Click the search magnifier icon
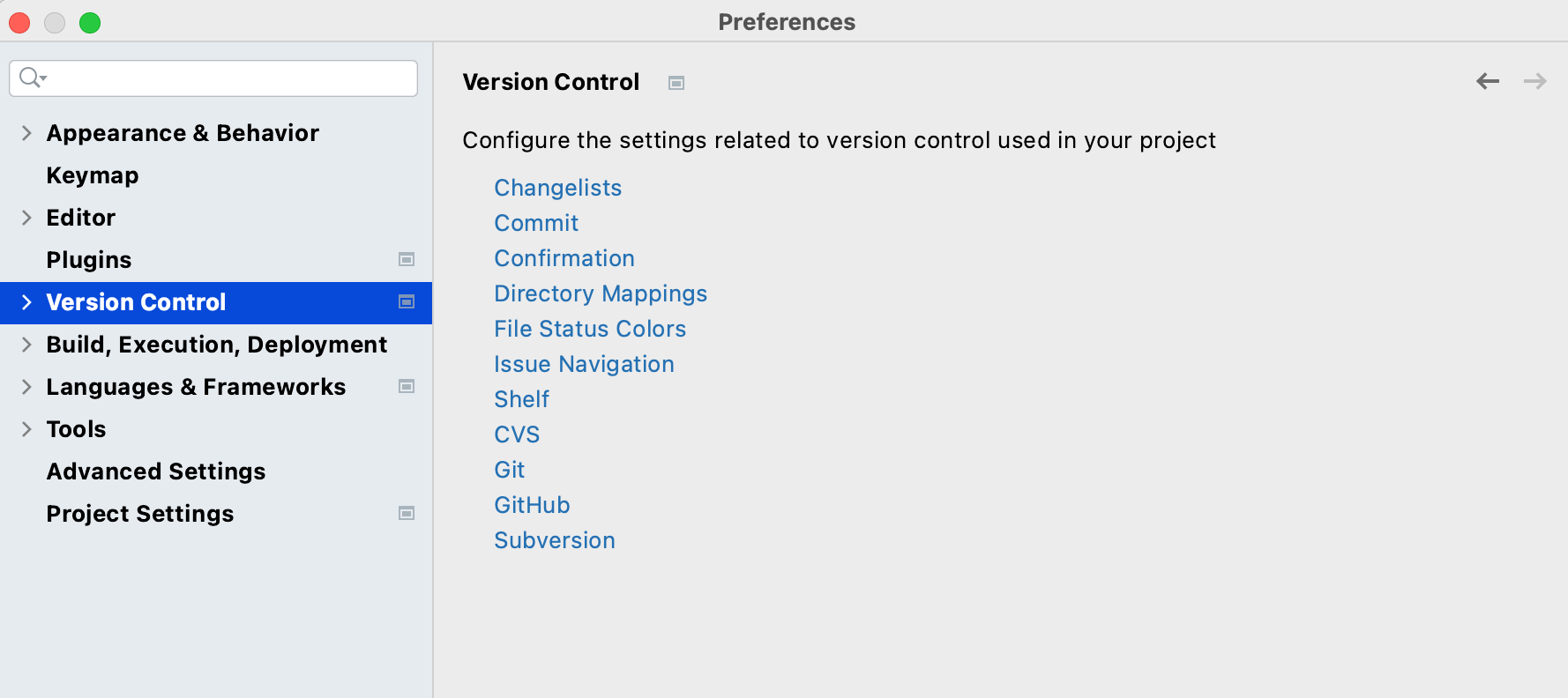 pyautogui.click(x=31, y=78)
